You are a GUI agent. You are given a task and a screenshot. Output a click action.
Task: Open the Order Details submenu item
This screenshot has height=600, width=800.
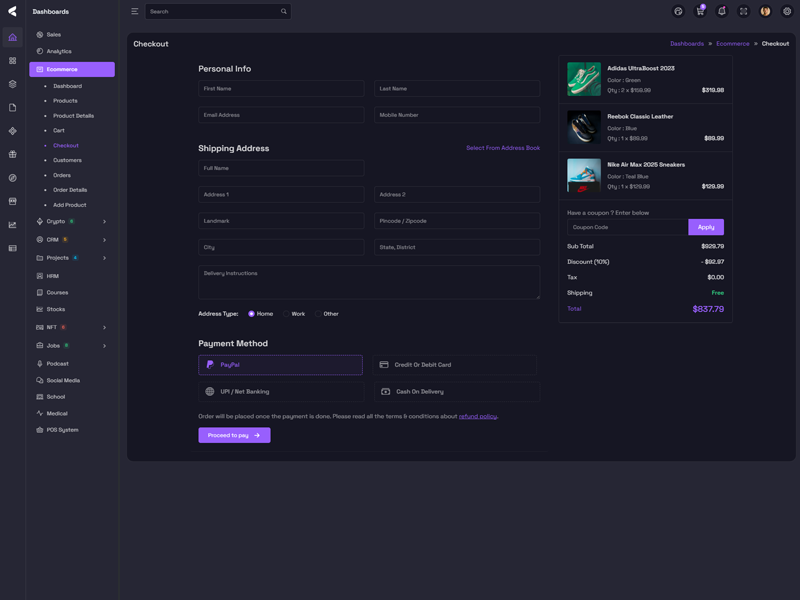(70, 190)
